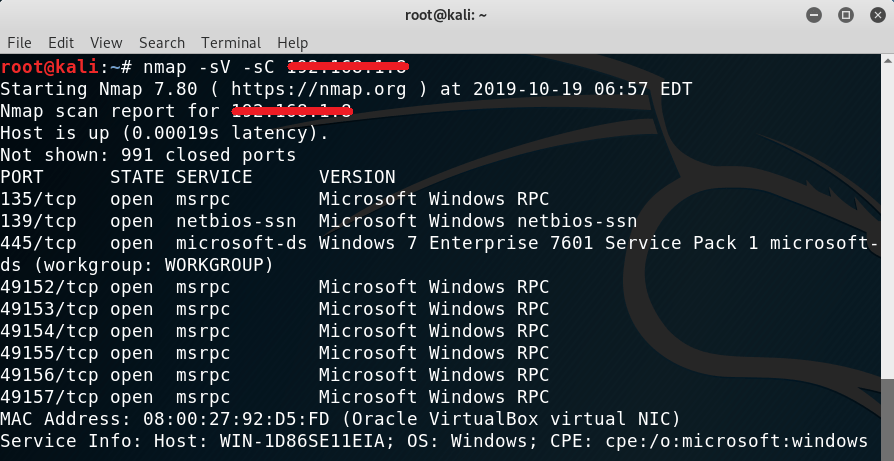Open the Help menu

[x=292, y=43]
